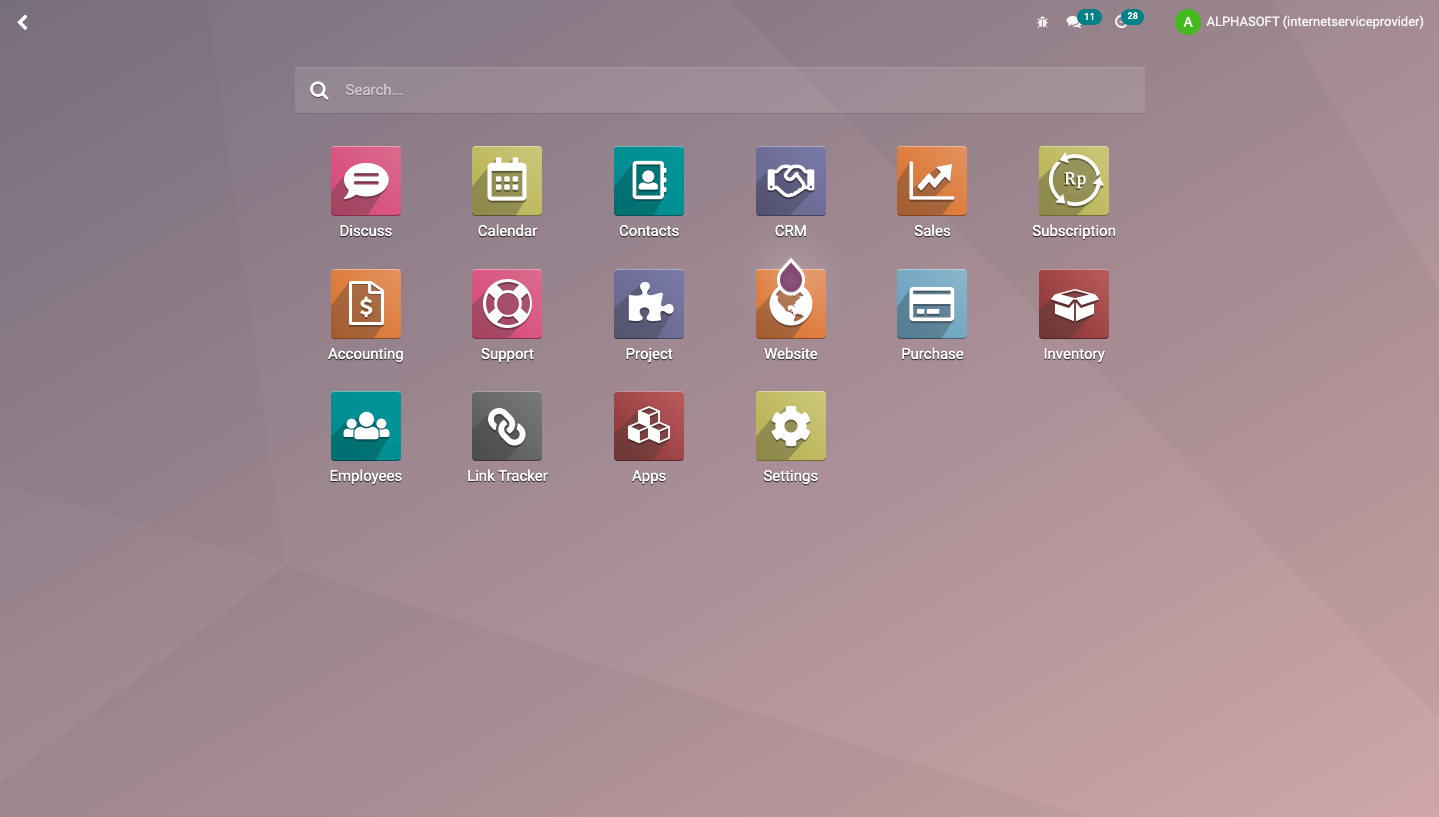Click the search magnifier icon

(x=319, y=90)
